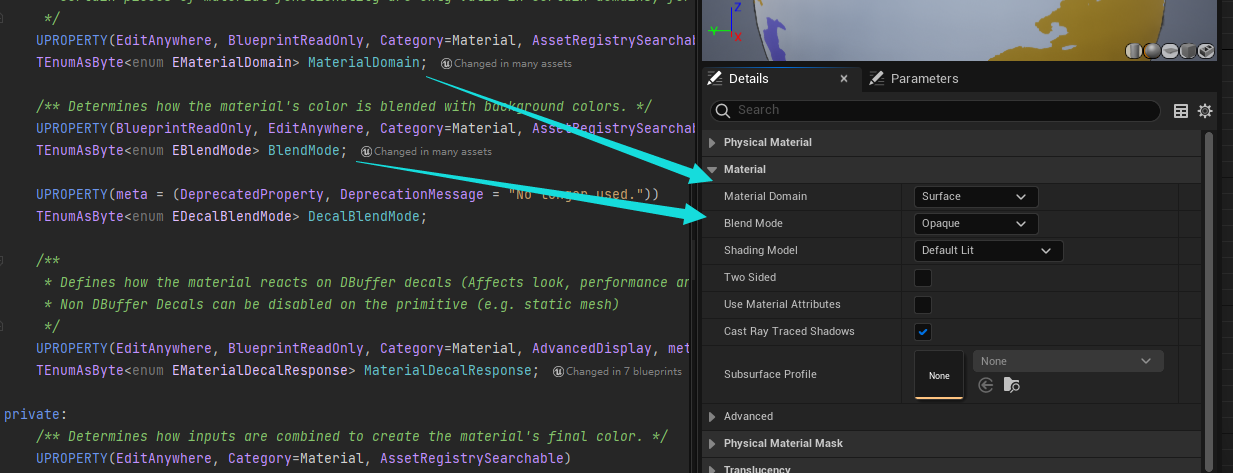Viewport: 1233px width, 473px height.
Task: Open the Shading Model dropdown
Action: point(988,250)
